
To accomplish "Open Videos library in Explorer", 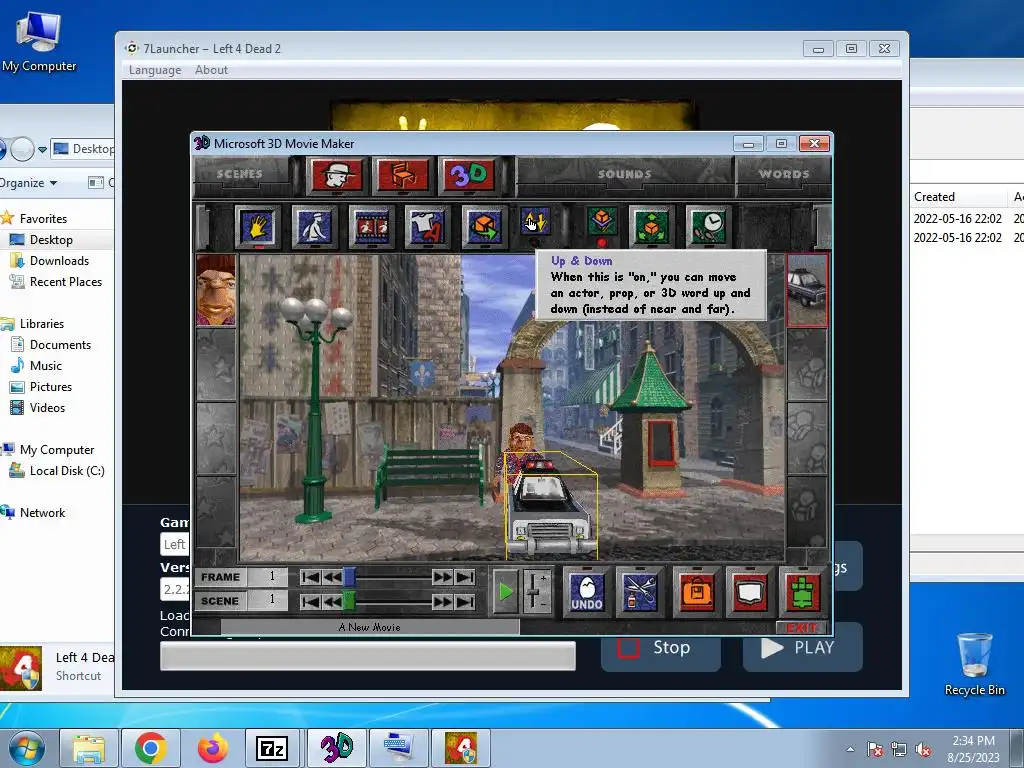I will pos(47,408).
